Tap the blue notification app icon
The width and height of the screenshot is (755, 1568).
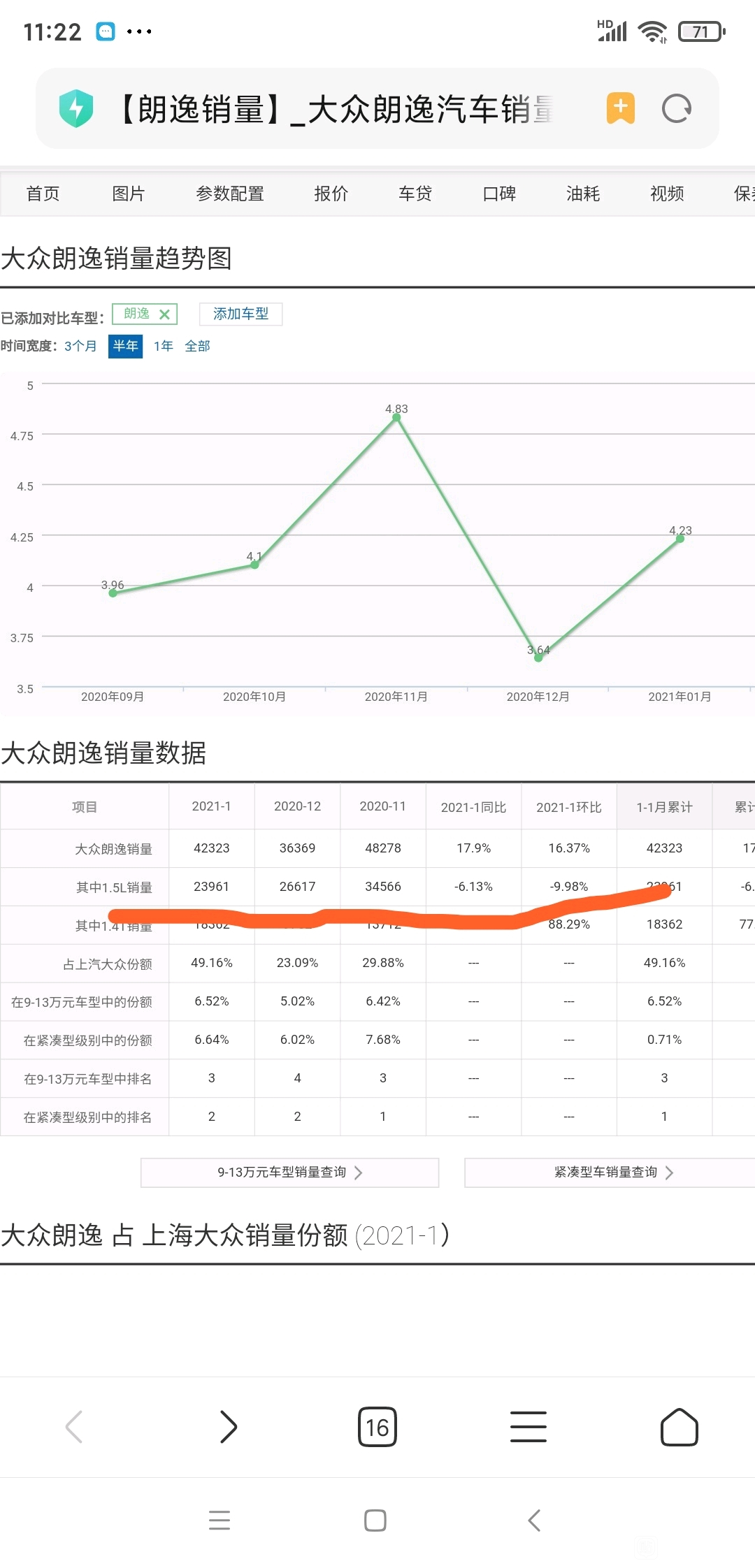(x=106, y=31)
